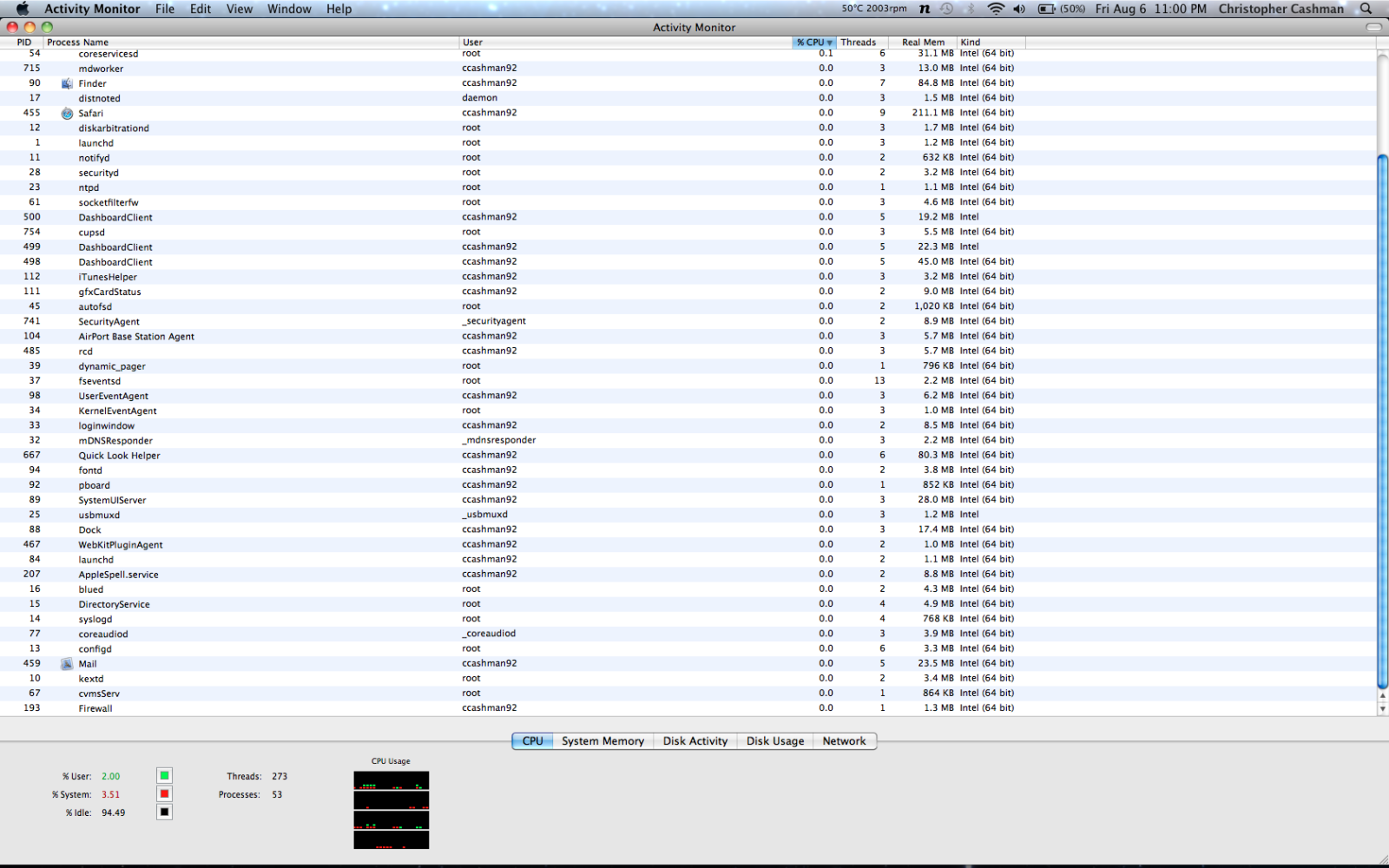Toggle the toolbar with the pill button
The image size is (1389, 868).
(1373, 27)
